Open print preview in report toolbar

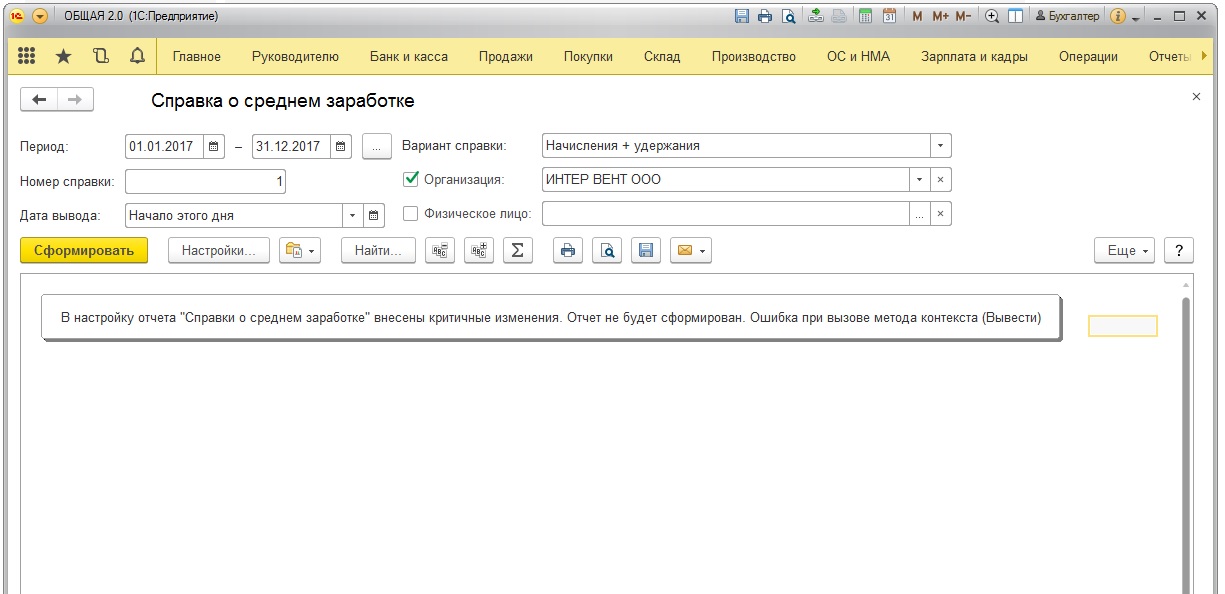[x=607, y=251]
